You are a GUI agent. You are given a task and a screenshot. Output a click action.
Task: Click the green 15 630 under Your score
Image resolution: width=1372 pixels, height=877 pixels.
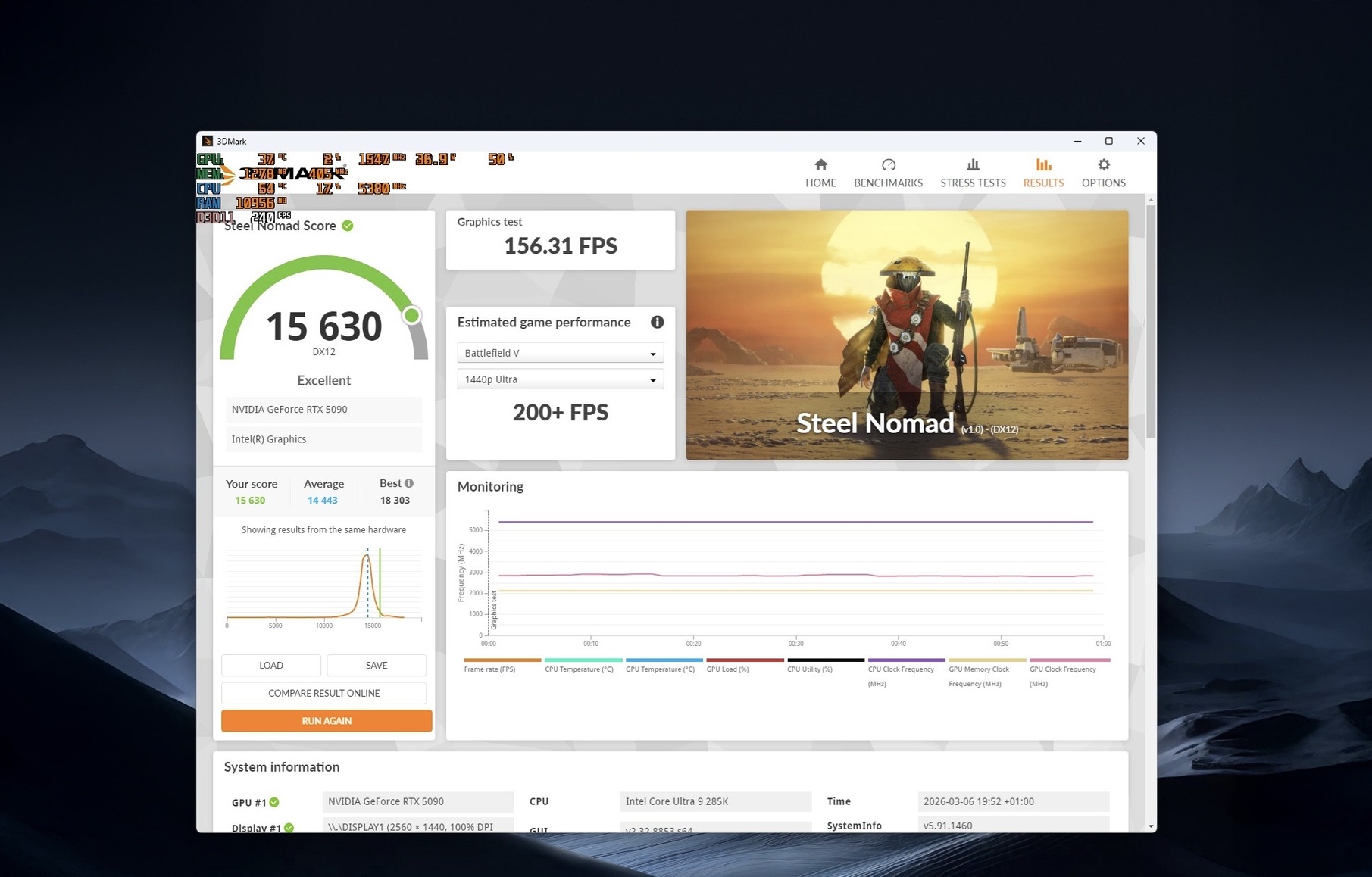(x=250, y=501)
